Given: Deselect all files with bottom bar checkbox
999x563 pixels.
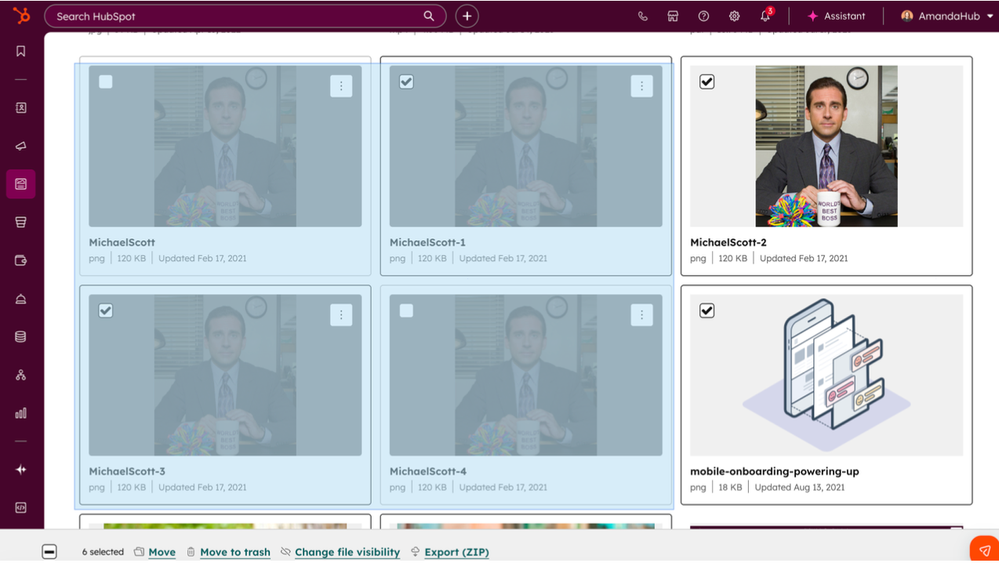Looking at the screenshot, I should point(49,552).
